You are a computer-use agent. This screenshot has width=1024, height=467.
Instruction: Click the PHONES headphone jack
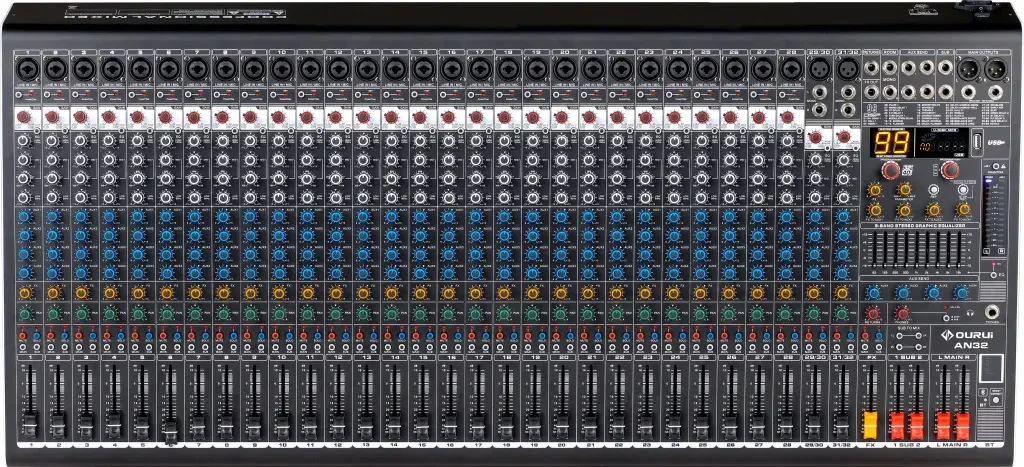(992, 312)
